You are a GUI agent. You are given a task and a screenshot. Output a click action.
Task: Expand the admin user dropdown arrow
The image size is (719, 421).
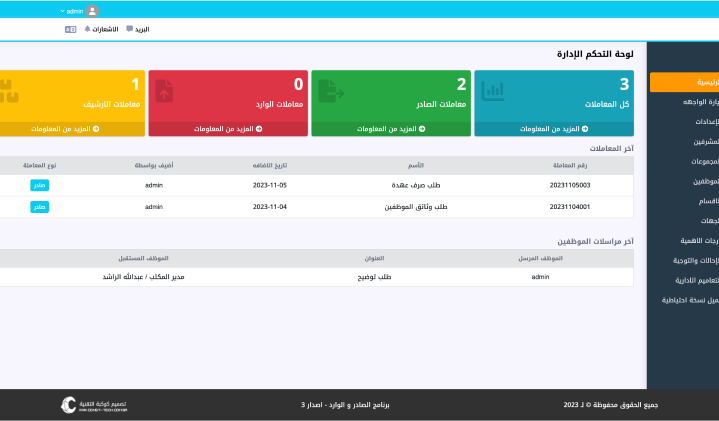(62, 11)
